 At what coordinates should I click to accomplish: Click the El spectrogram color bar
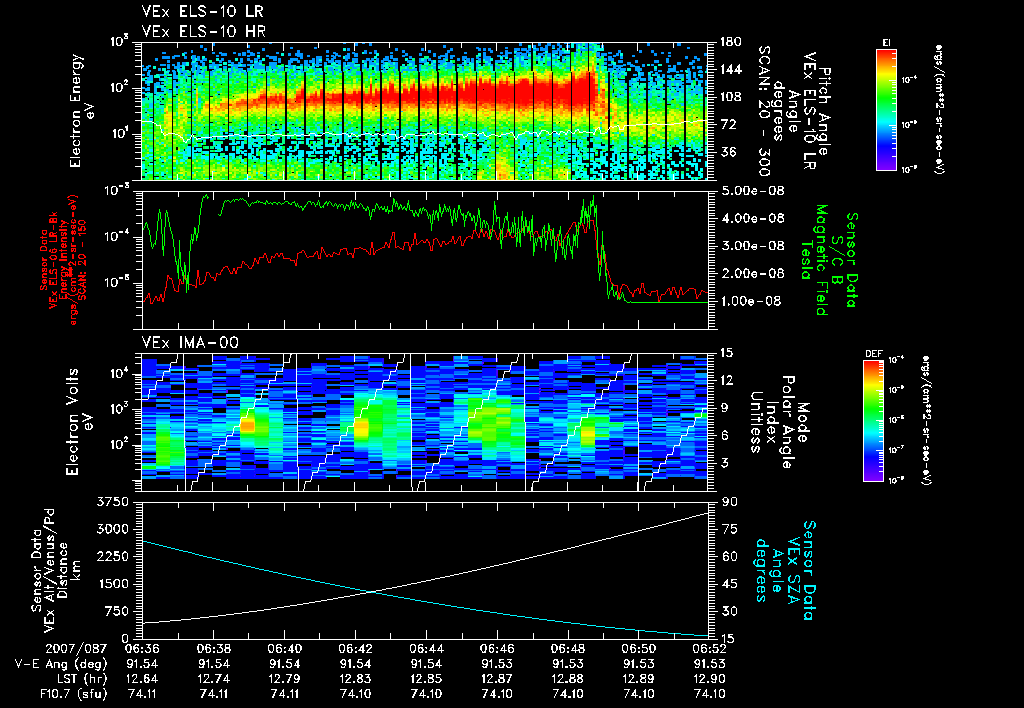(886, 109)
